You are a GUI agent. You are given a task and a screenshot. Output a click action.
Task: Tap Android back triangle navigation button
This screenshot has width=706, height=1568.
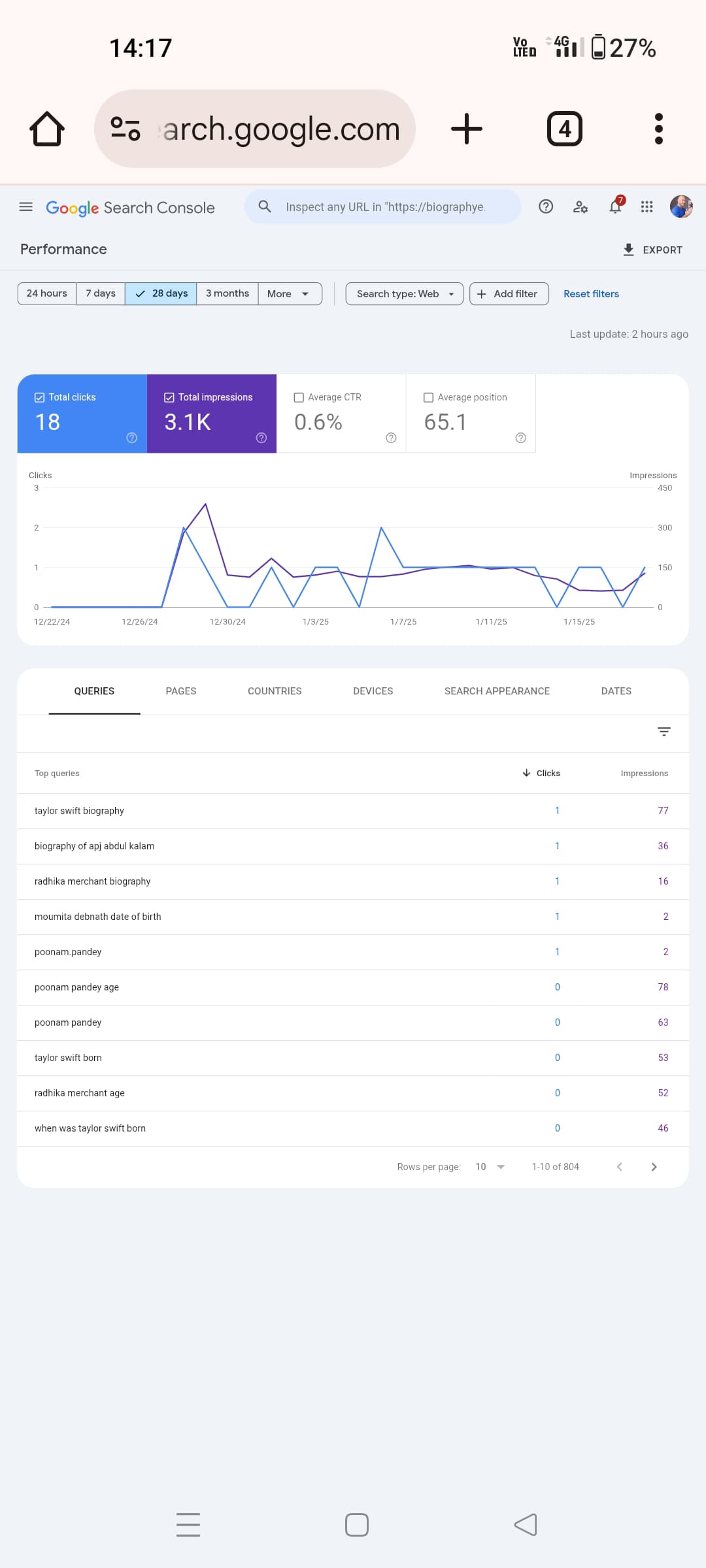pos(526,1525)
